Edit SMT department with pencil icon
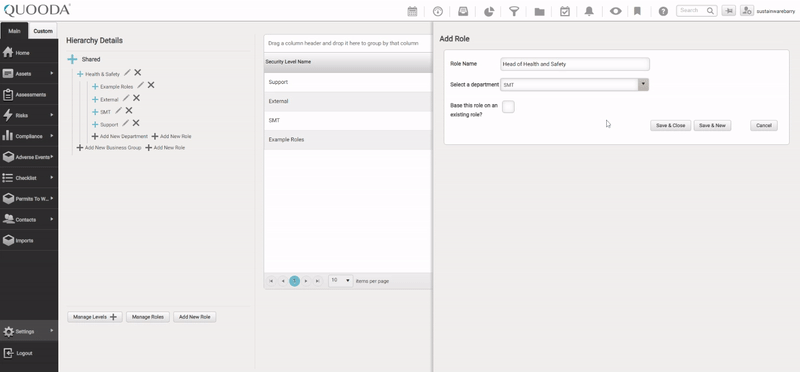 pos(118,110)
